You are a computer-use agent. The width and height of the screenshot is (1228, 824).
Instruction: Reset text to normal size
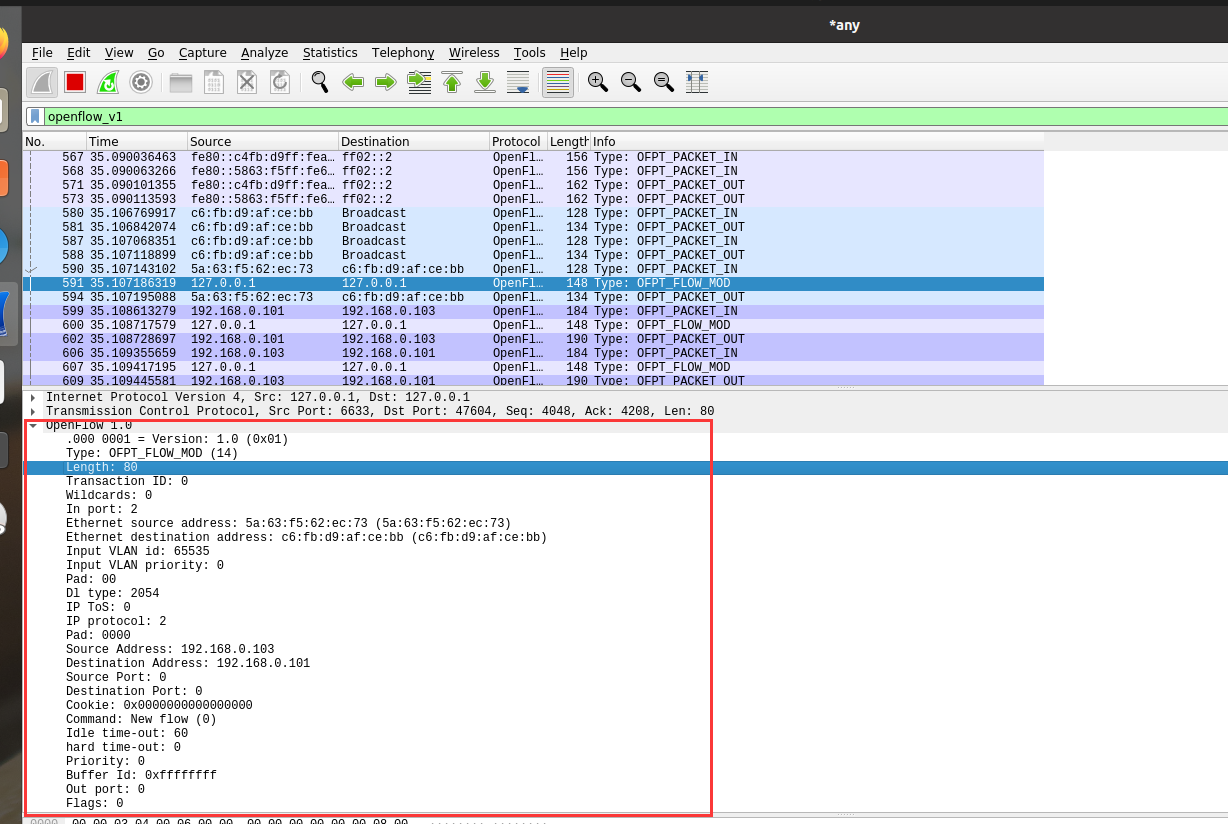(x=664, y=82)
